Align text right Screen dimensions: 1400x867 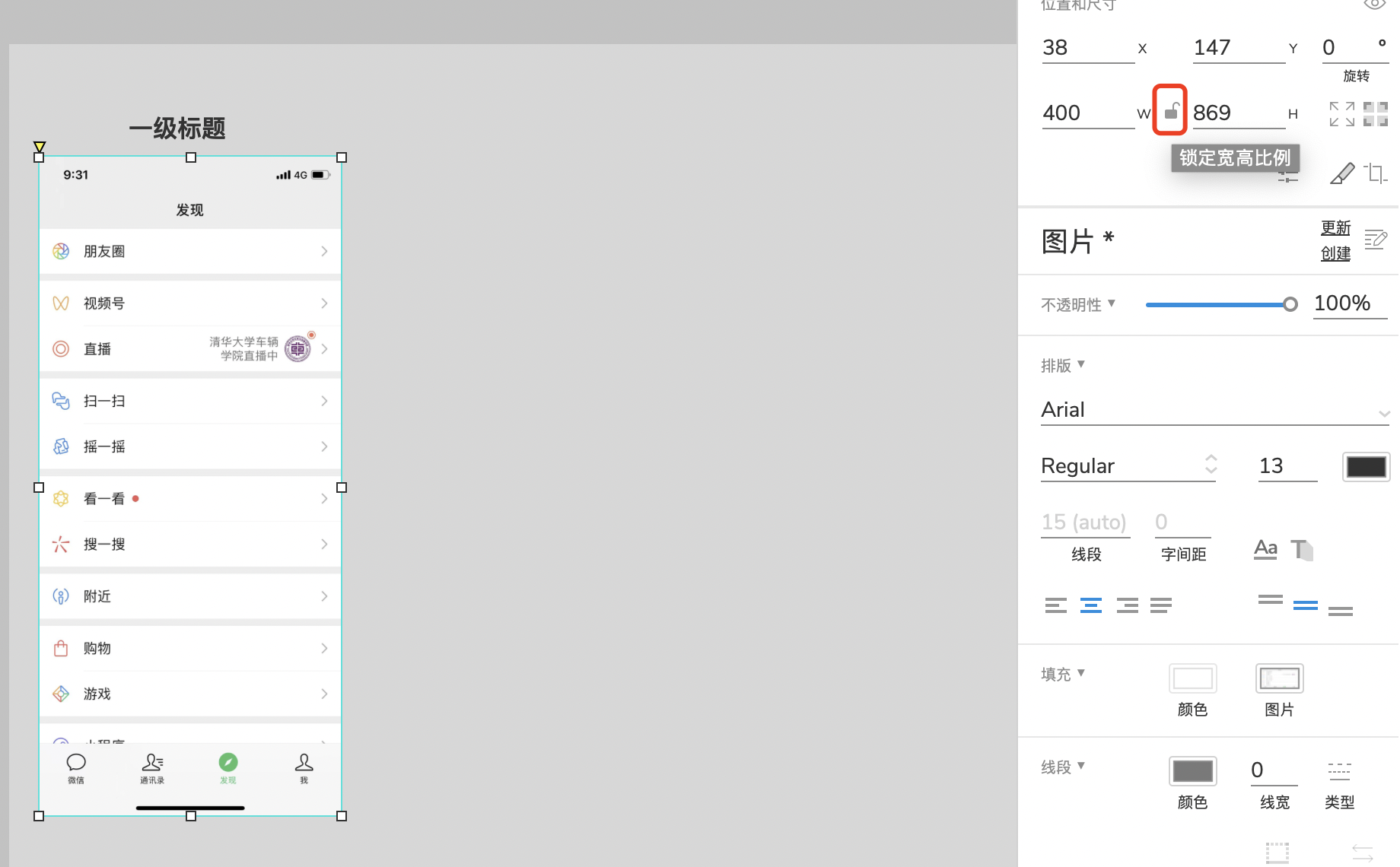1127,605
